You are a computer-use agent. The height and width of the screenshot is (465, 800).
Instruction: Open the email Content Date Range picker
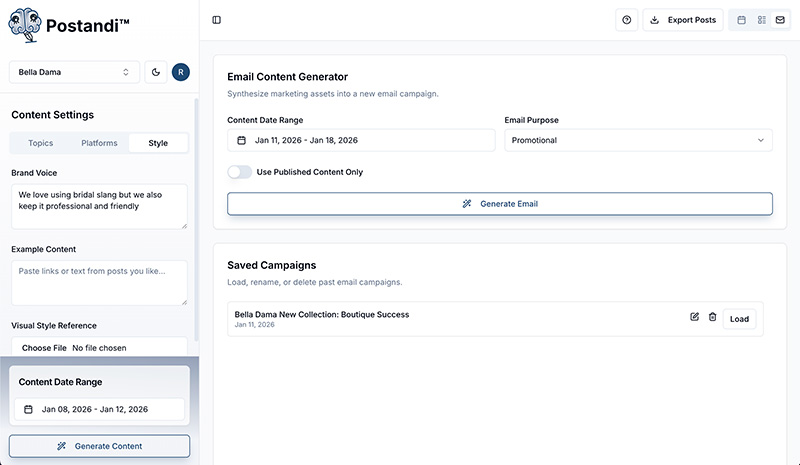click(x=361, y=140)
